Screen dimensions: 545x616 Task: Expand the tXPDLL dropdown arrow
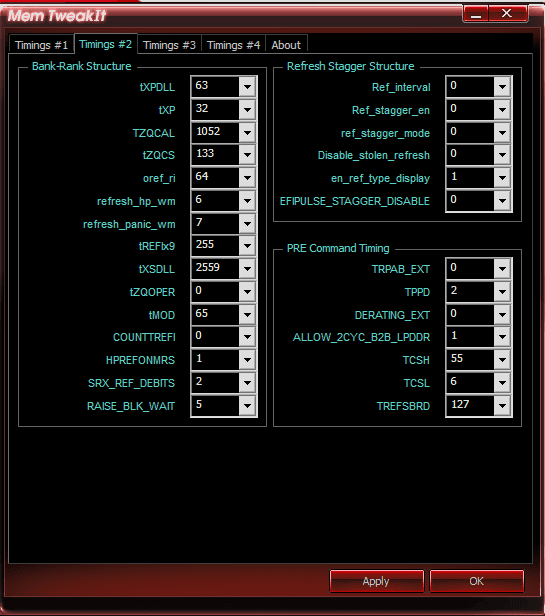tap(247, 86)
